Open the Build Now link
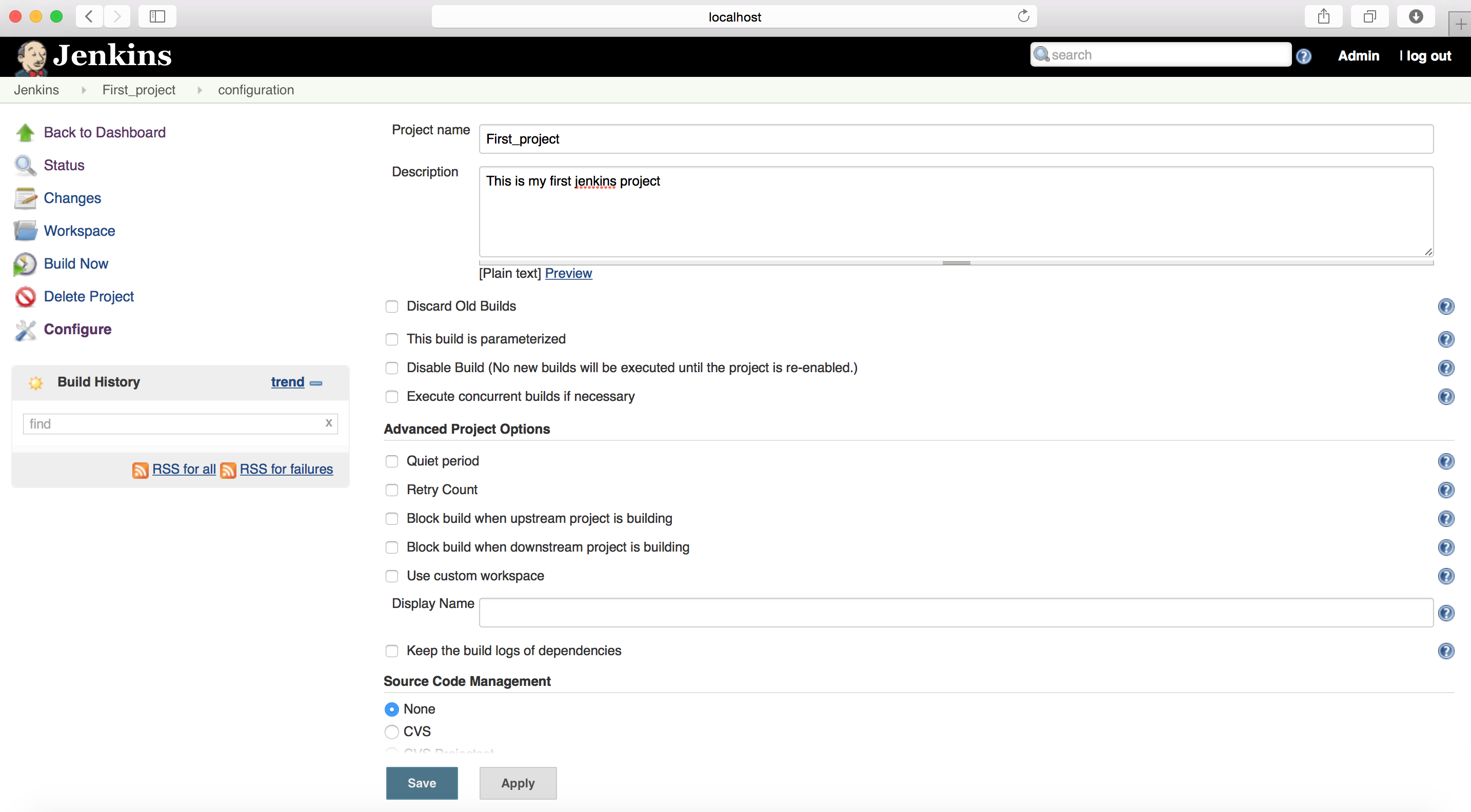This screenshot has width=1471, height=812. point(76,263)
